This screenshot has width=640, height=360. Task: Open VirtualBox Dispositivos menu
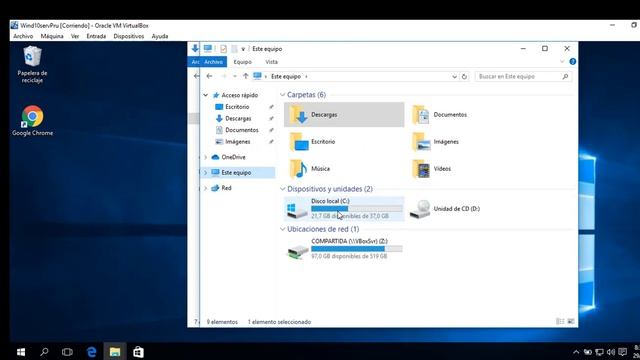[x=129, y=36]
